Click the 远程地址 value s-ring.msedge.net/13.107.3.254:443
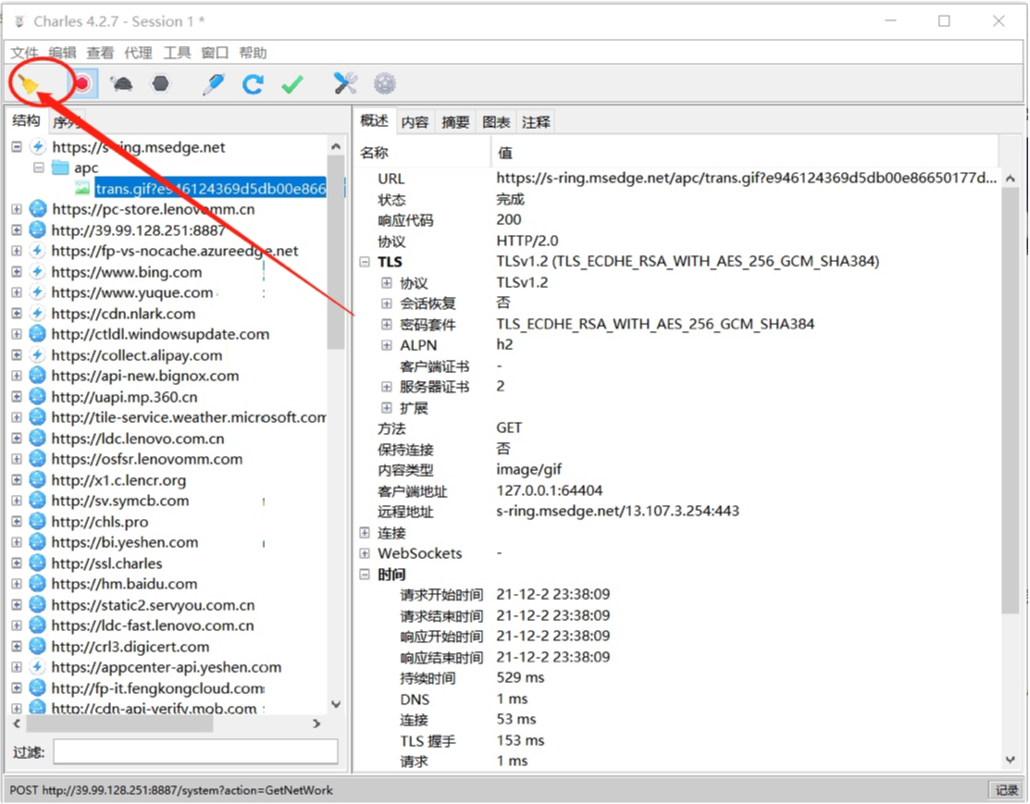The image size is (1030, 804). [x=617, y=511]
